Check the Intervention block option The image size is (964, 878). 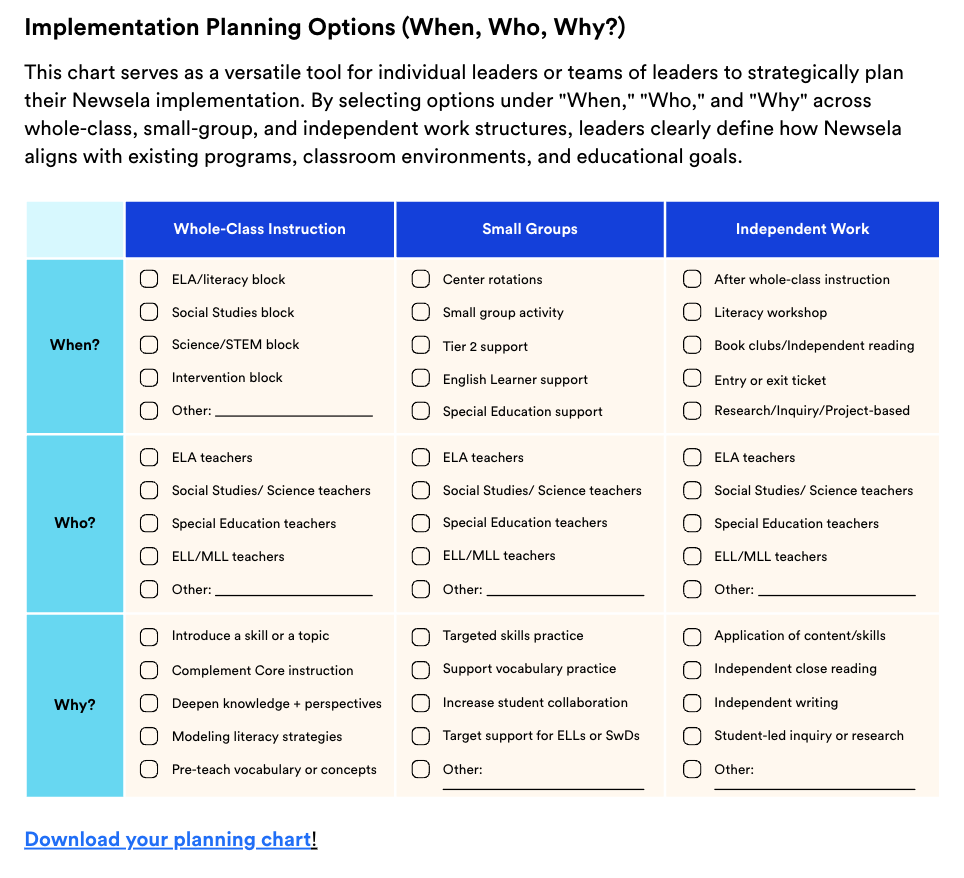[149, 378]
